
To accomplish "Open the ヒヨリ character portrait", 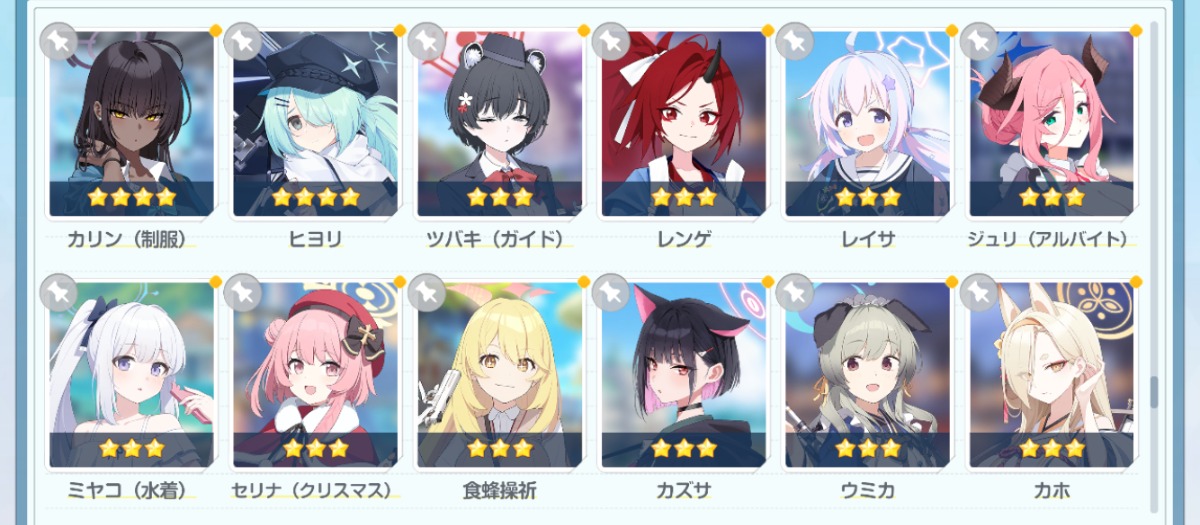I will coord(316,124).
